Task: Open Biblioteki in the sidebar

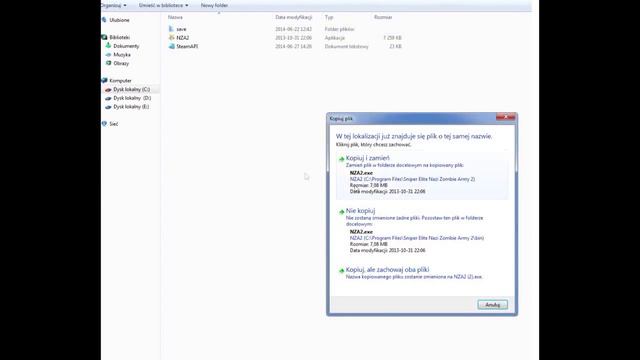Action: coord(120,37)
